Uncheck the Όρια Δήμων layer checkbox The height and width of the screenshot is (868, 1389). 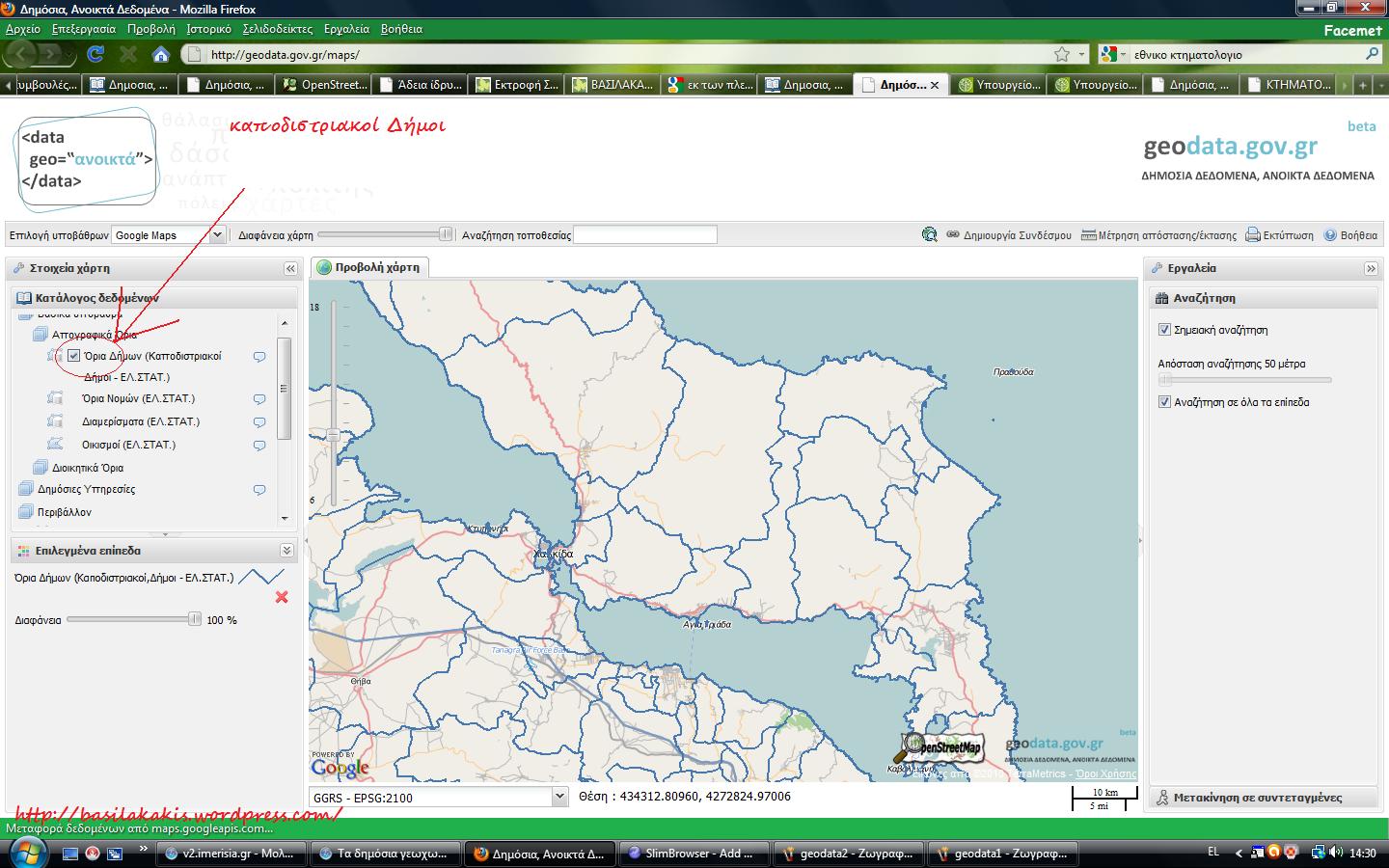click(x=74, y=356)
